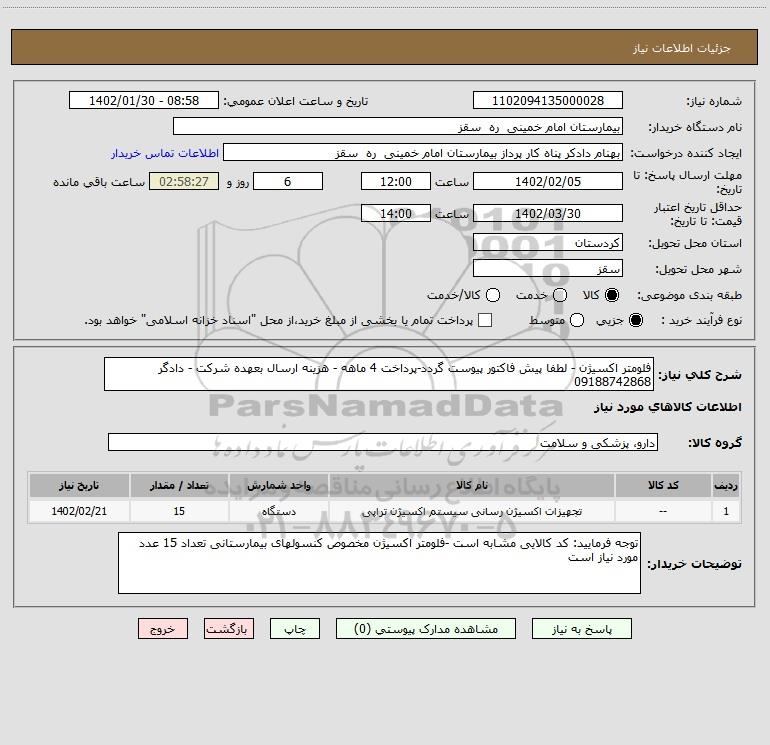Click the چاپ print button
The image size is (770, 745).
(295, 629)
